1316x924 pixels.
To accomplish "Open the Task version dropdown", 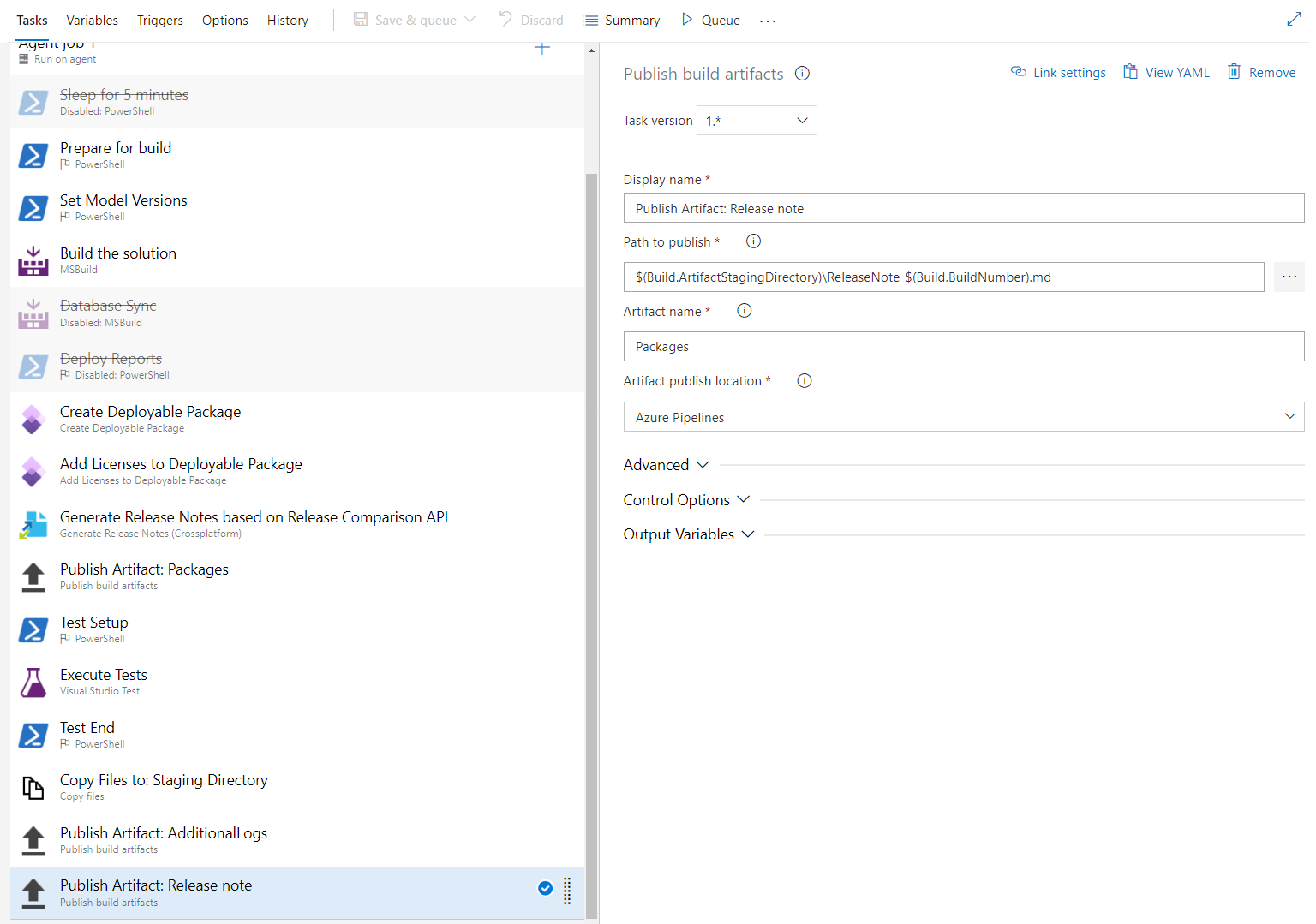I will pos(757,120).
